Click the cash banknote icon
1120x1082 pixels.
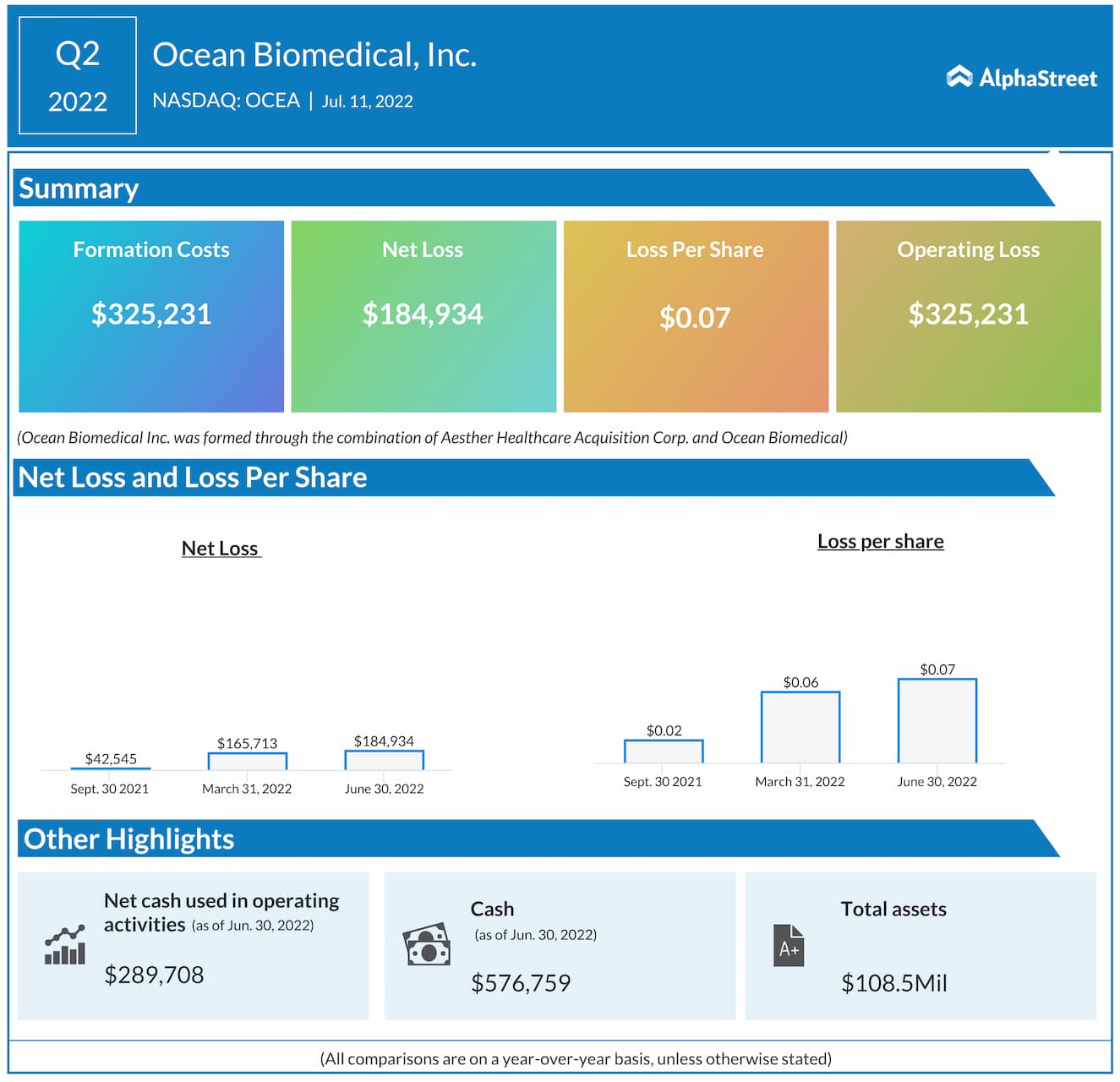[x=427, y=945]
